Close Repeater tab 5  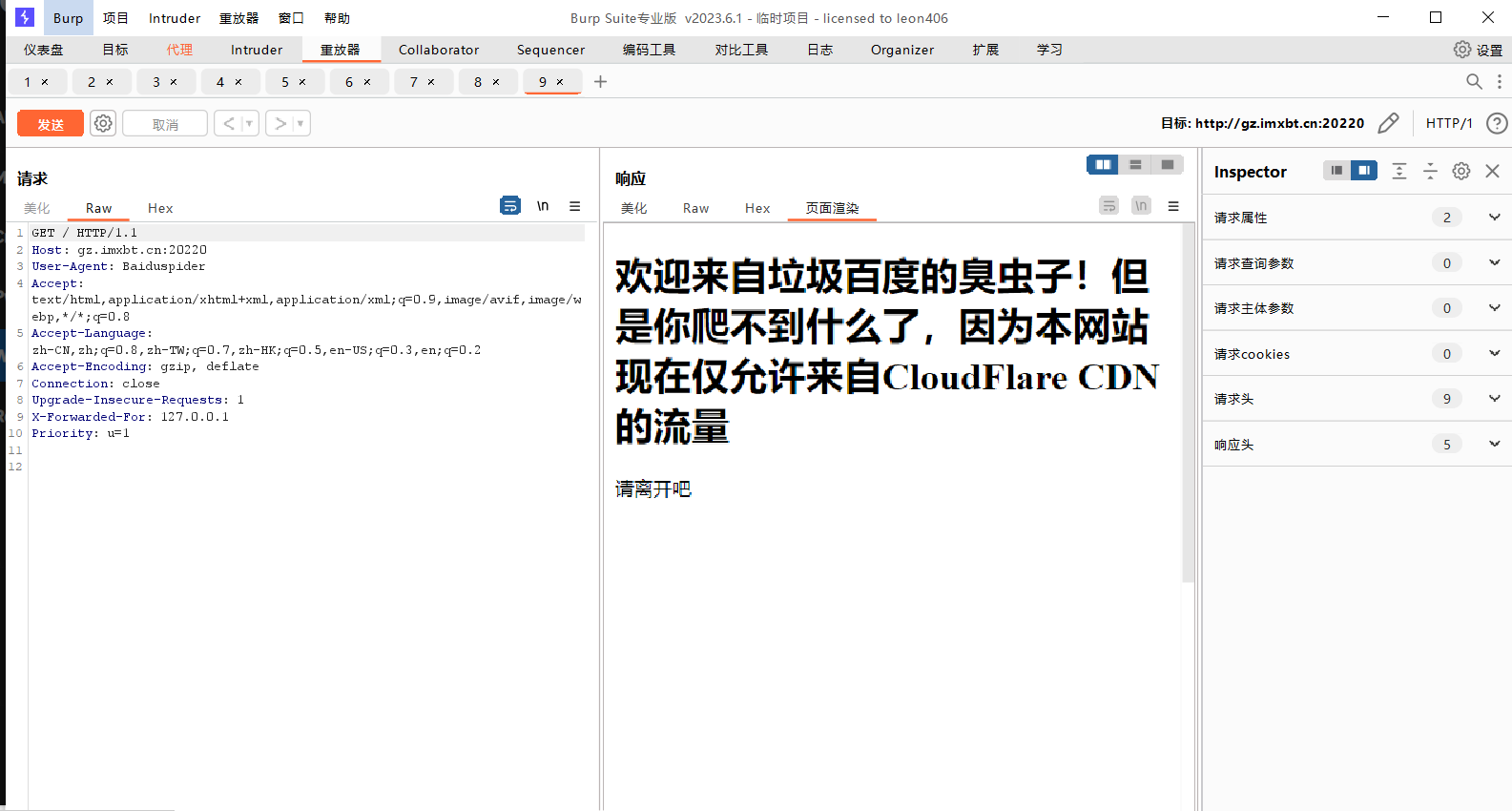tap(302, 82)
